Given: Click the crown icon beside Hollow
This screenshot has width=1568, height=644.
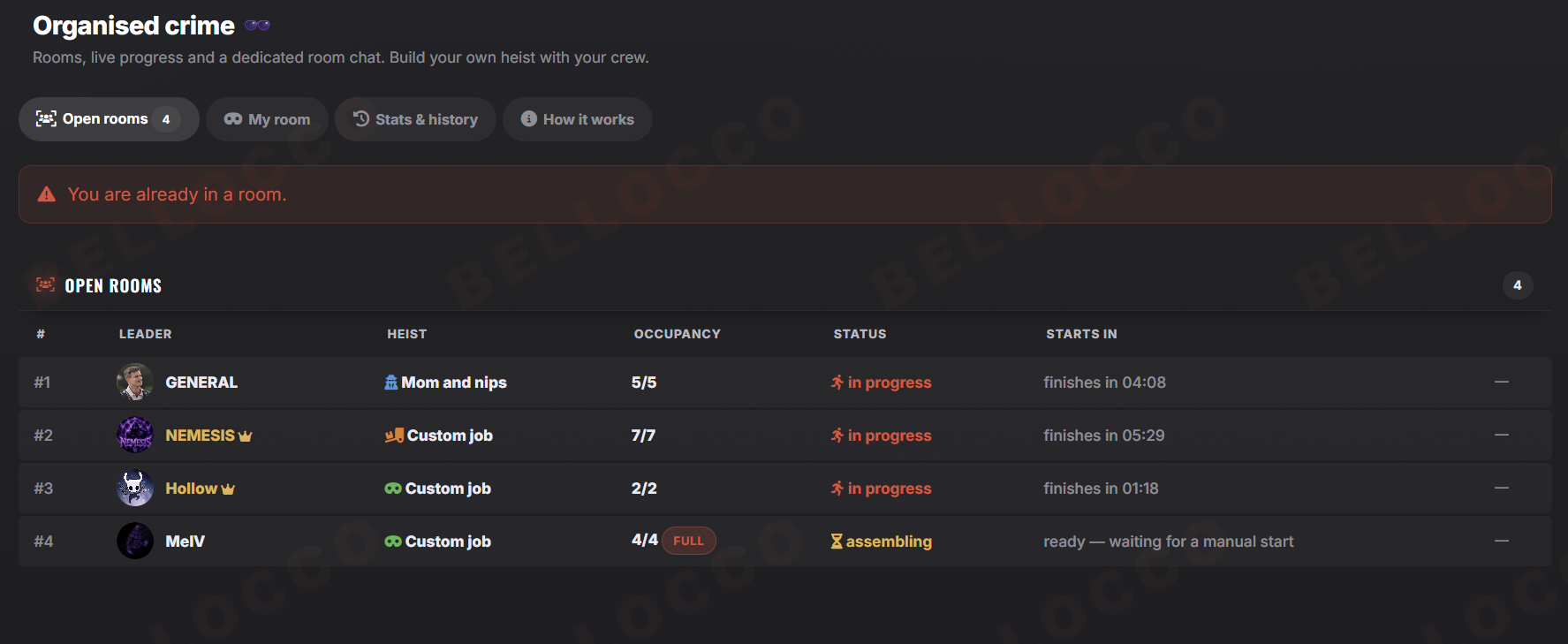Looking at the screenshot, I should tap(228, 489).
